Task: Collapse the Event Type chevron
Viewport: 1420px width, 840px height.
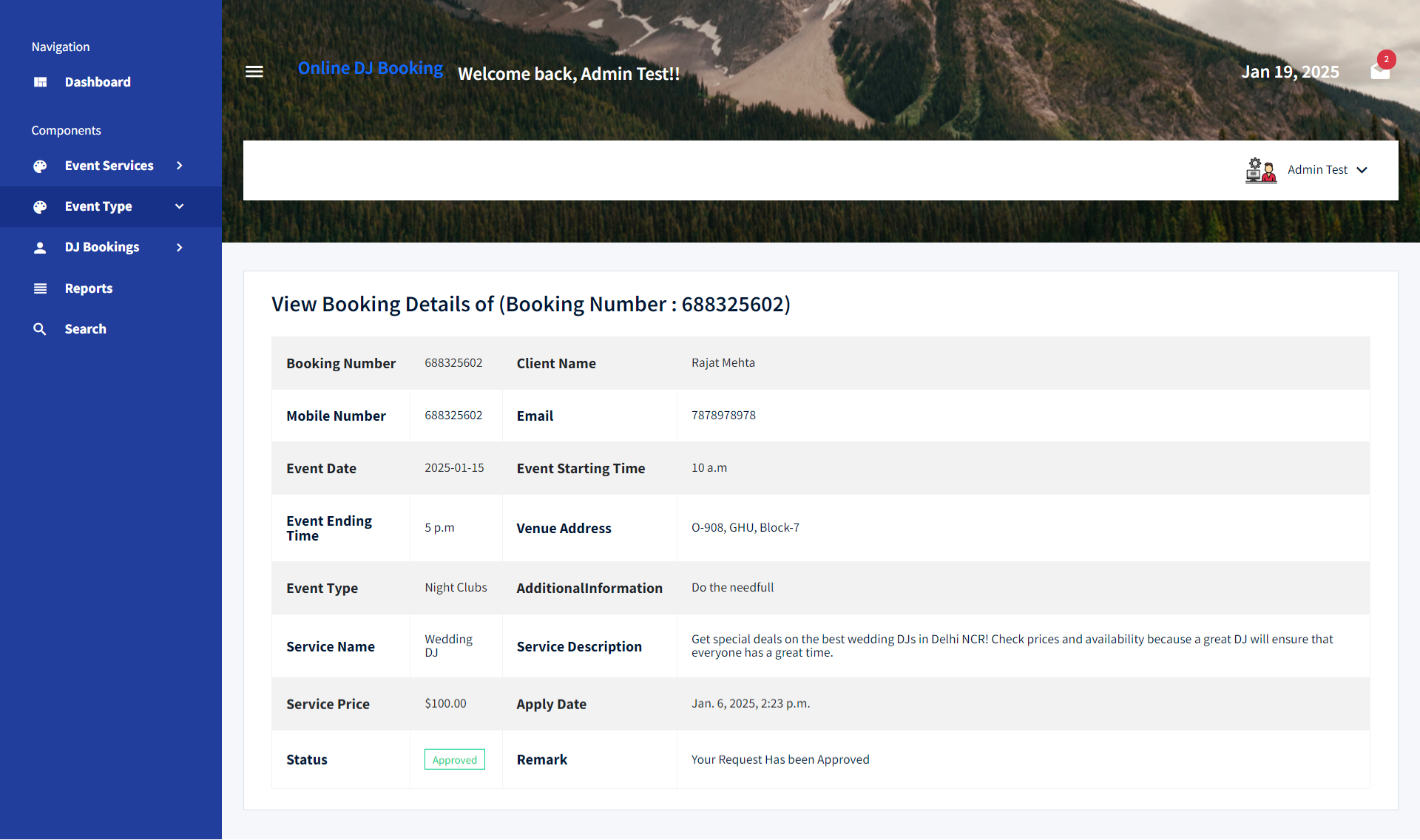Action: (180, 206)
